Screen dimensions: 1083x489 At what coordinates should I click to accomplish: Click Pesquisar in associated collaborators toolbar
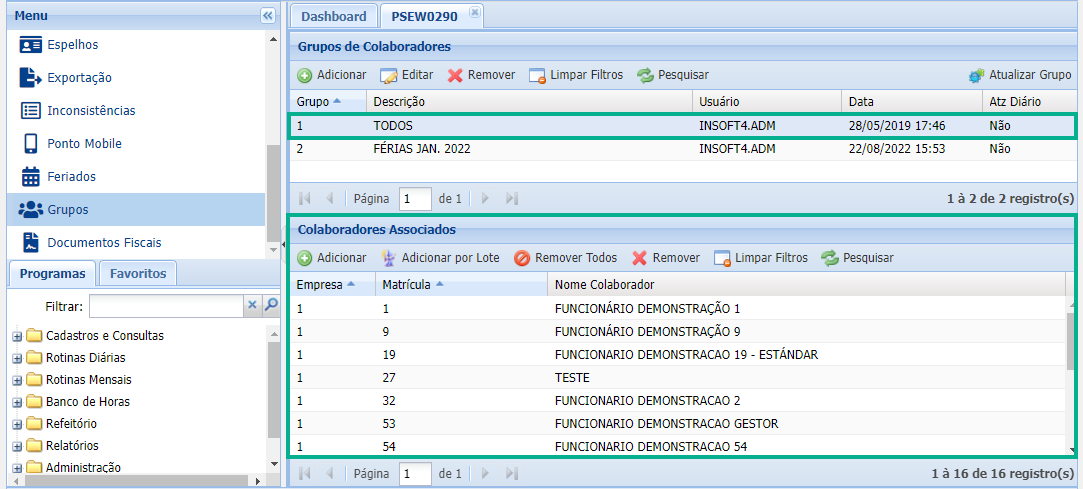tap(857, 258)
